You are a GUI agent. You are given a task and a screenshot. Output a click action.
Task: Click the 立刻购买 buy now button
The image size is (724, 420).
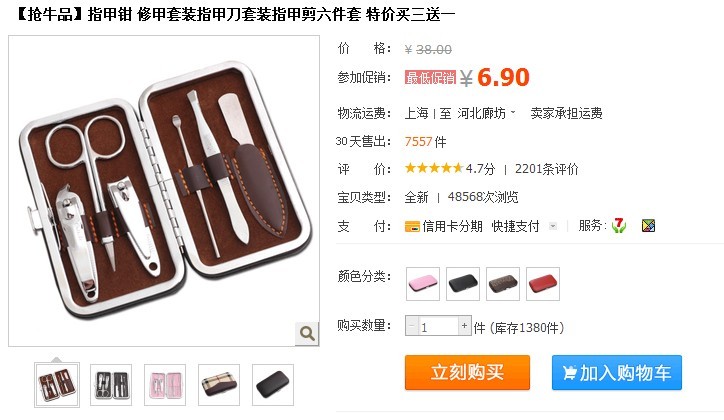(x=467, y=372)
